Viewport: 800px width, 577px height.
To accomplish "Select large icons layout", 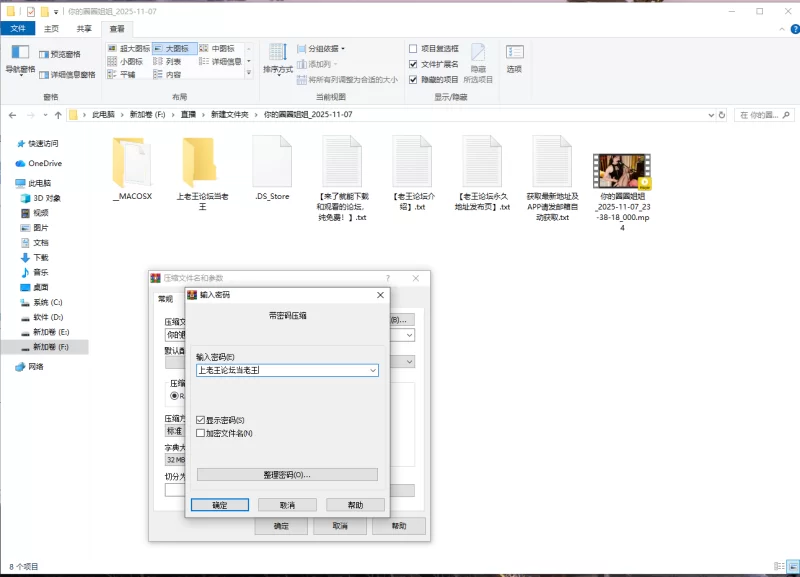I will click(x=174, y=48).
